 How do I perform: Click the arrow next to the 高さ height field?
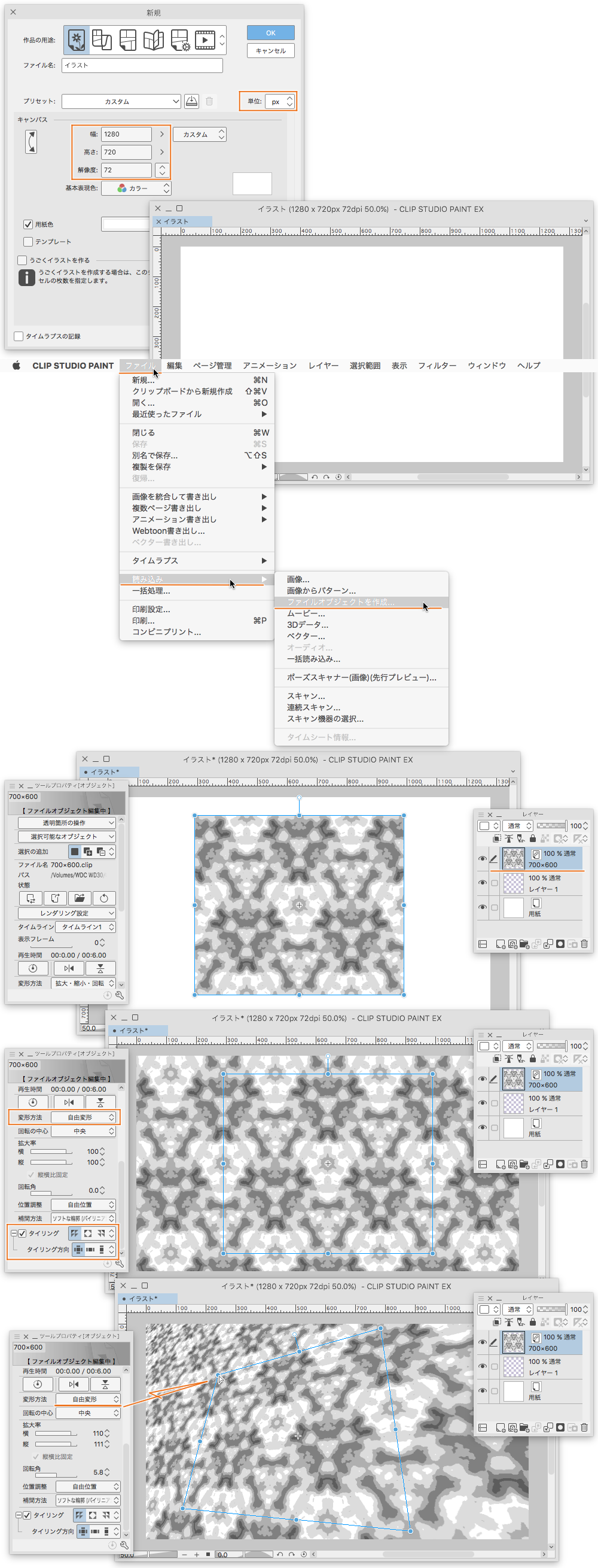(162, 152)
